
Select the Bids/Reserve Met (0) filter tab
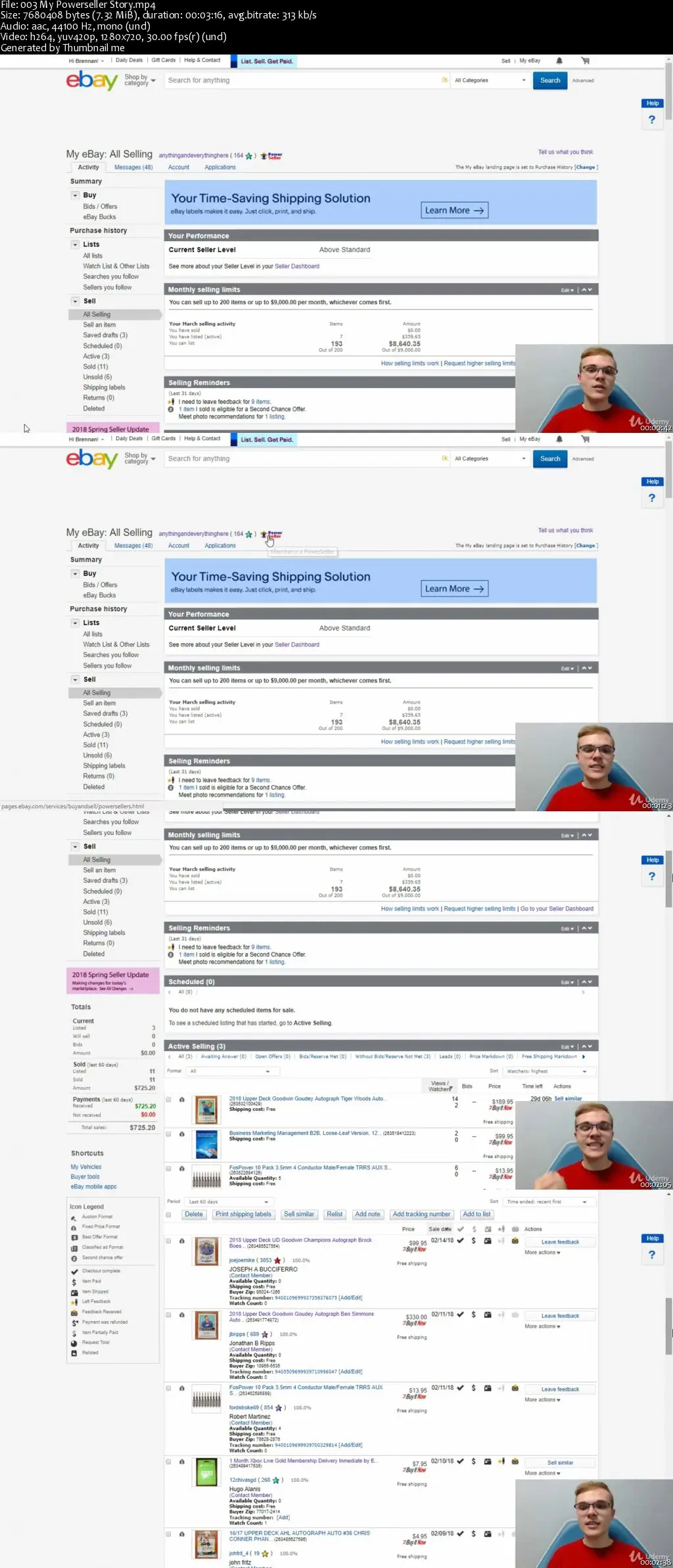[323, 1056]
